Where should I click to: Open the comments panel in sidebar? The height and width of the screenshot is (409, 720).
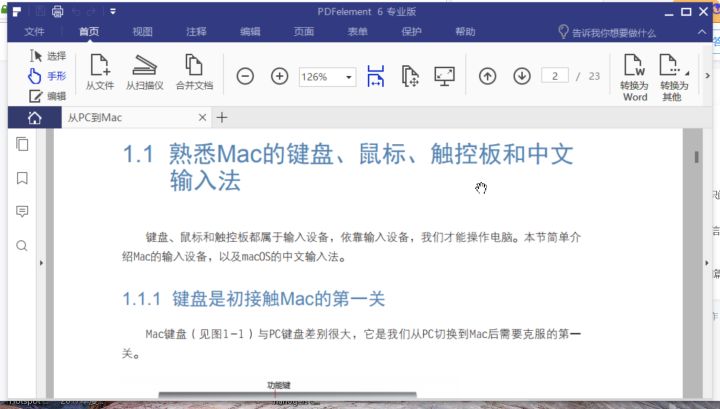[22, 212]
